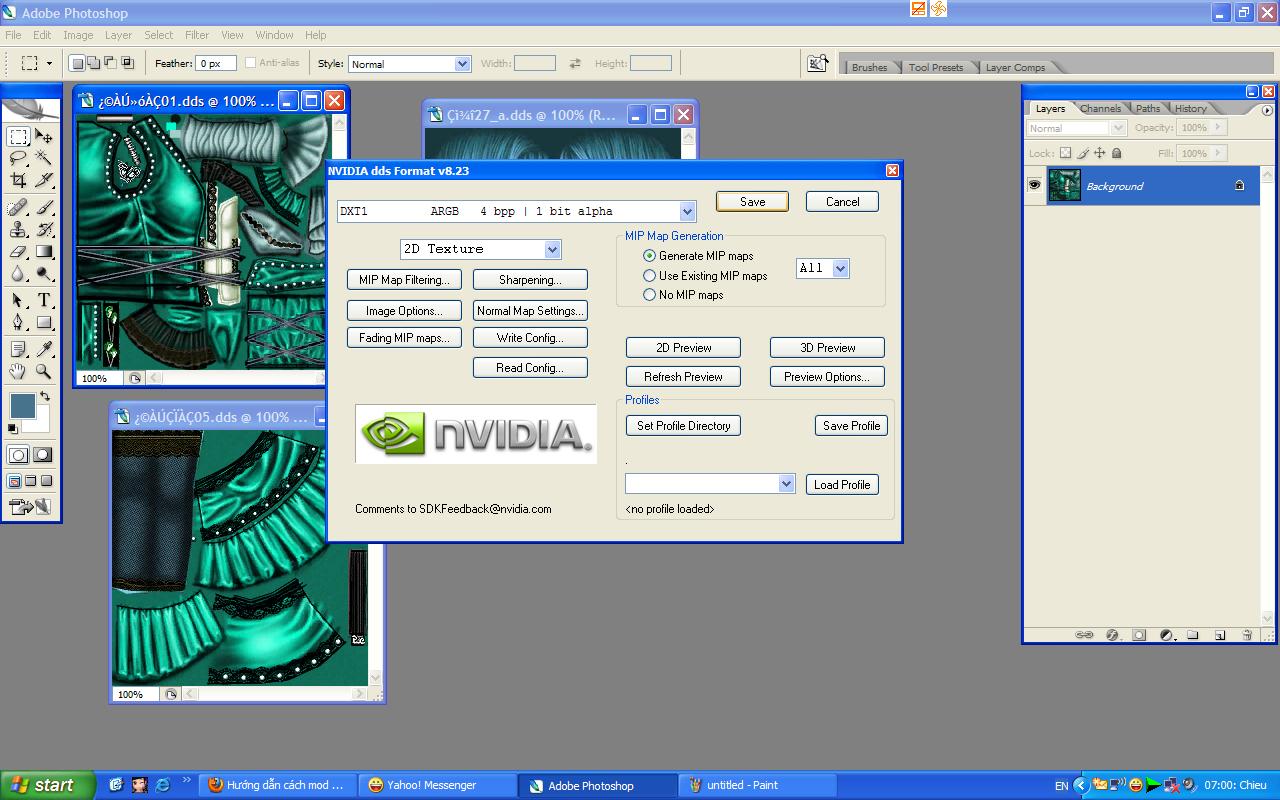Image resolution: width=1280 pixels, height=800 pixels.
Task: Toggle Edit in Standard Mode
Action: pos(18,455)
